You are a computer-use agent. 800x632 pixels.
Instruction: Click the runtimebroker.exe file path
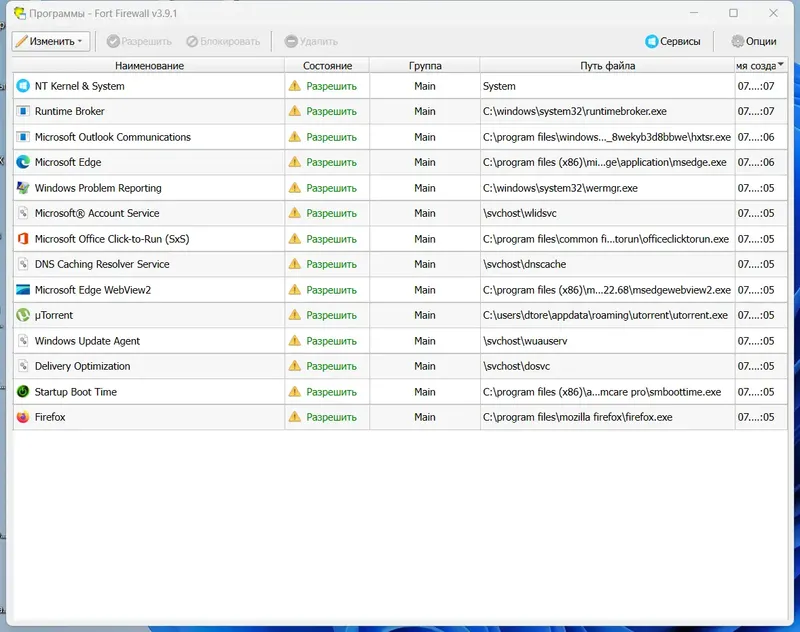pos(574,111)
